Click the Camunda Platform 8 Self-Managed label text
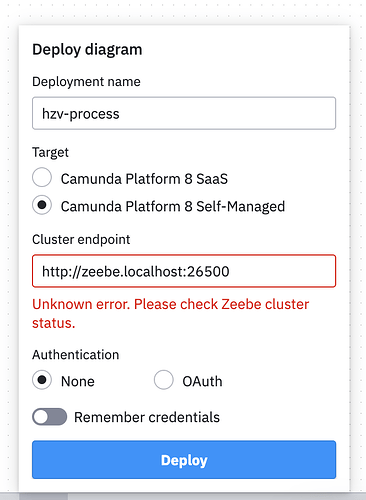Screen dimensions: 366x500 coord(173,206)
